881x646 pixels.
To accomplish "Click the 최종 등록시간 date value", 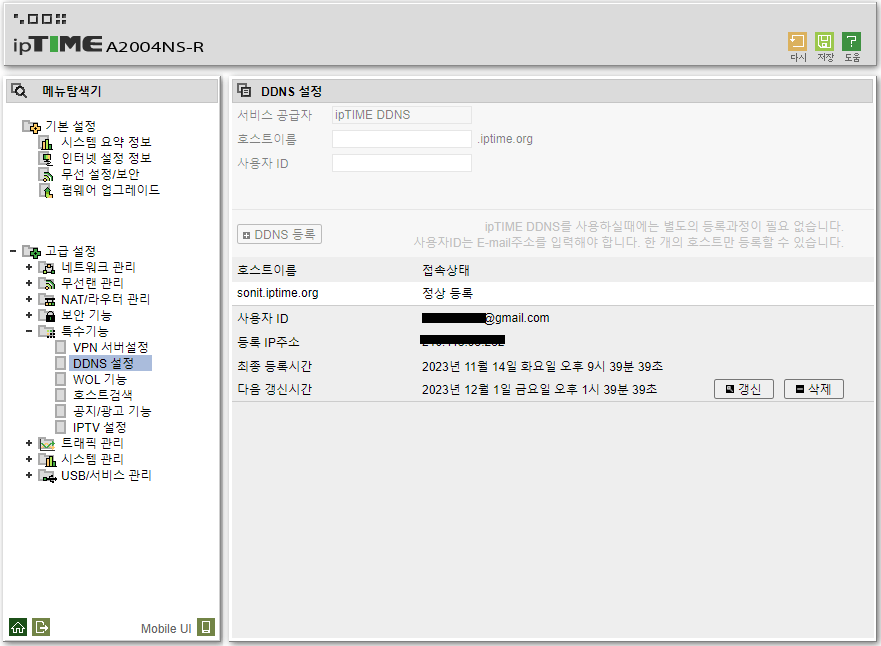I will (x=542, y=367).
